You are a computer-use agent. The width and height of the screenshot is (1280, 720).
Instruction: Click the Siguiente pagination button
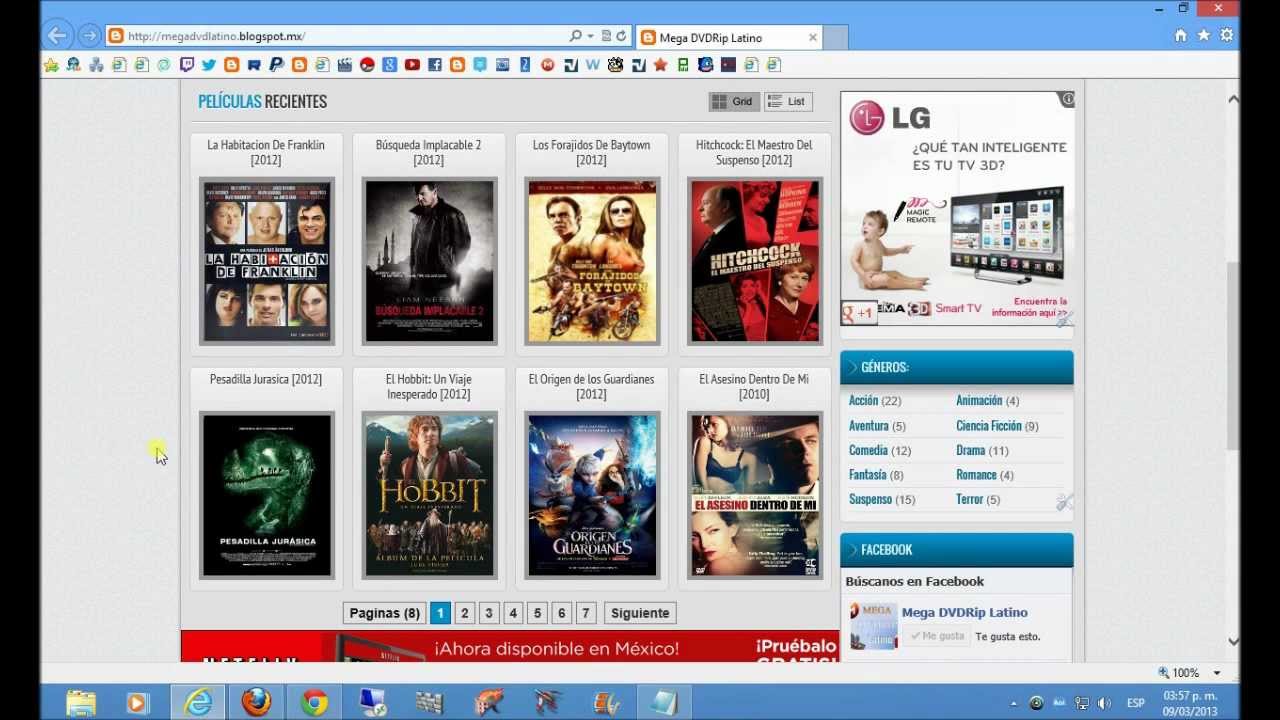640,613
